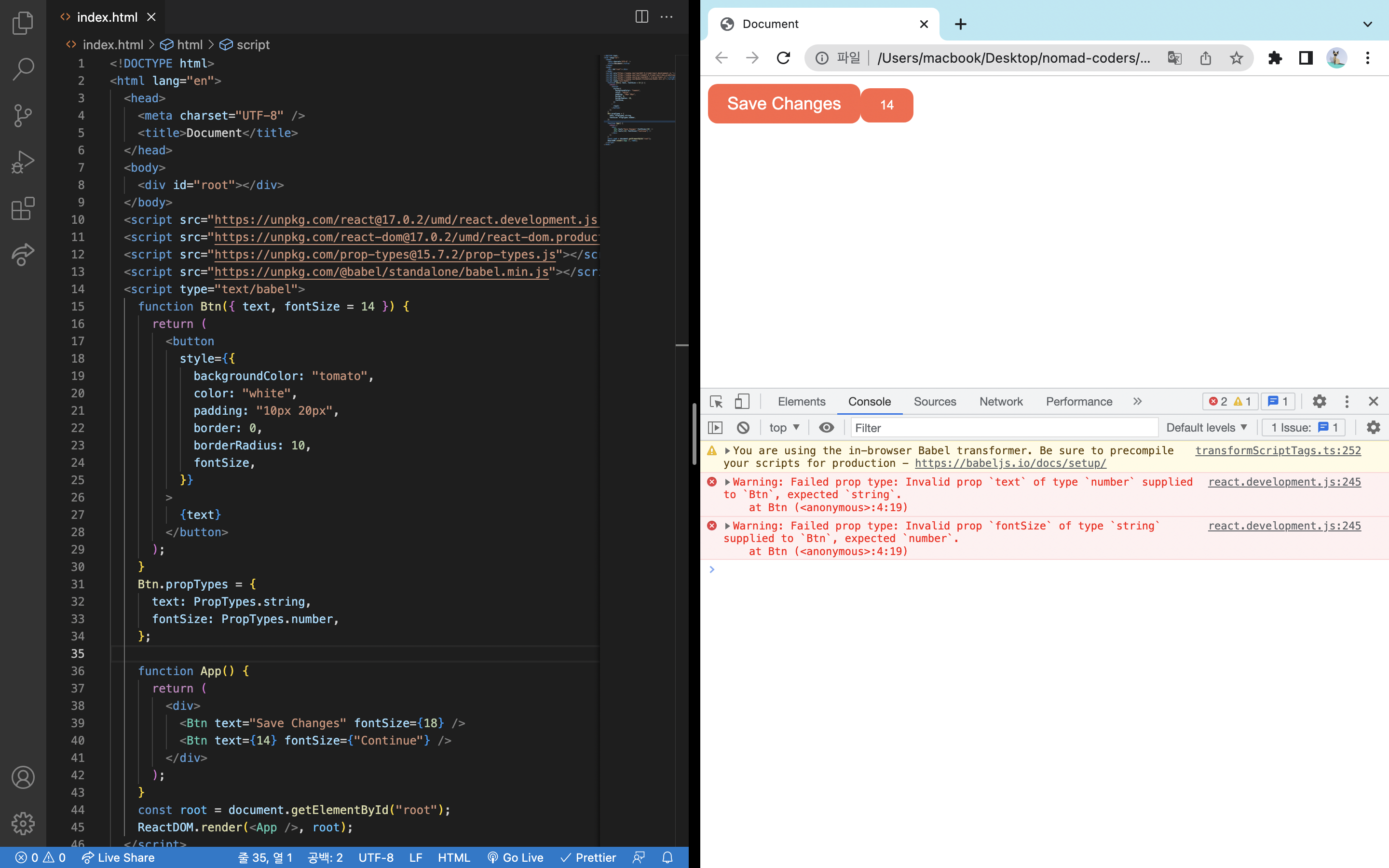Open the editor More Actions menu
The width and height of the screenshot is (1389, 868).
(x=667, y=17)
